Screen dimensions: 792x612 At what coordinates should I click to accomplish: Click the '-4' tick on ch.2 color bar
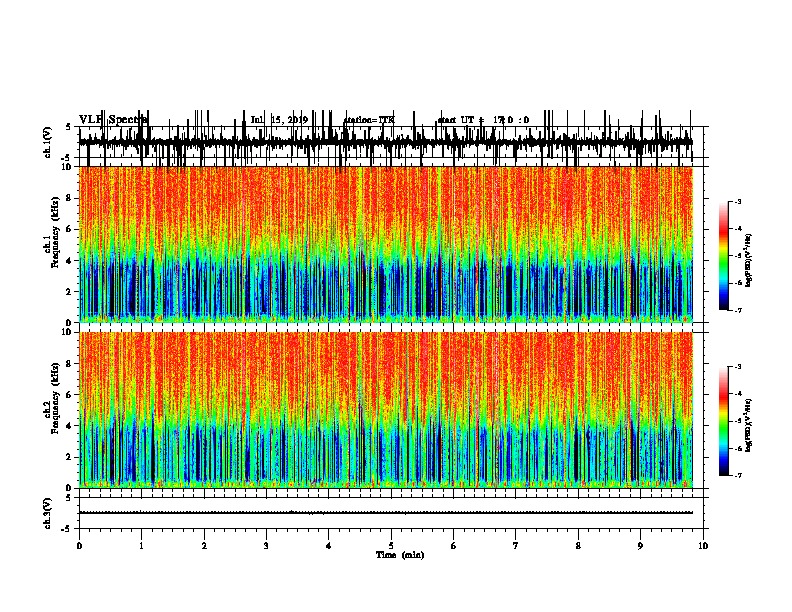[x=738, y=394]
